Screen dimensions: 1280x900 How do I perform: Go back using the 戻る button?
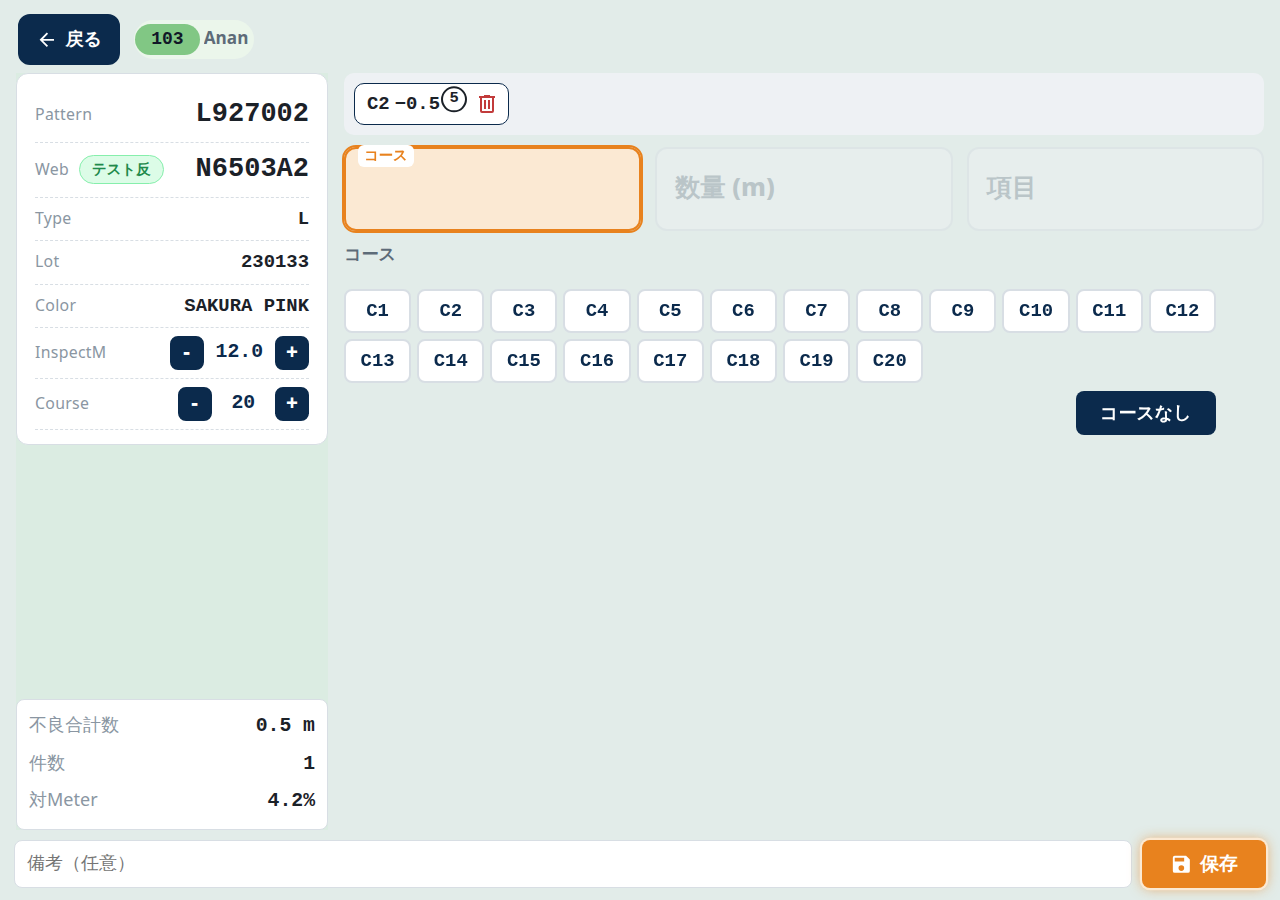pos(69,39)
